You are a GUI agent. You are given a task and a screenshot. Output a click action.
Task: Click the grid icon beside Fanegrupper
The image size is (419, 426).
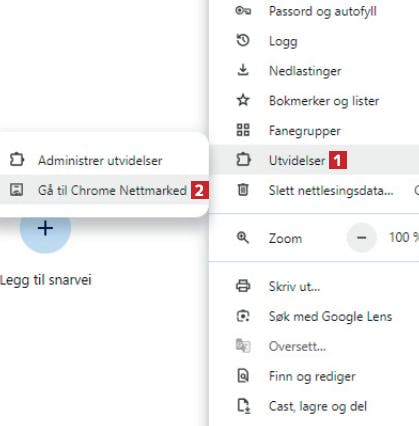[243, 130]
